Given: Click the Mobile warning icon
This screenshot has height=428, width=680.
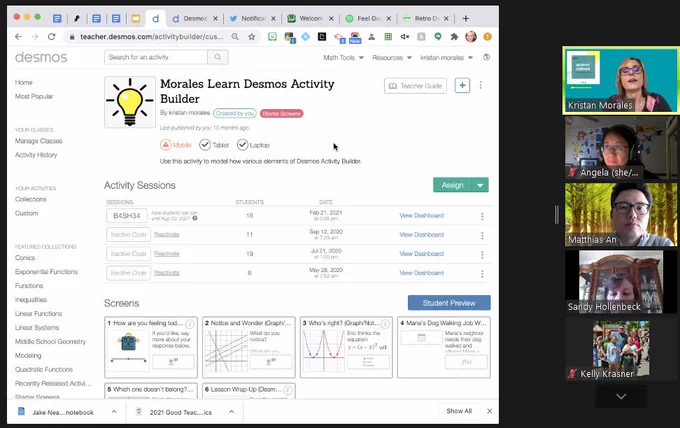Looking at the screenshot, I should pyautogui.click(x=166, y=145).
